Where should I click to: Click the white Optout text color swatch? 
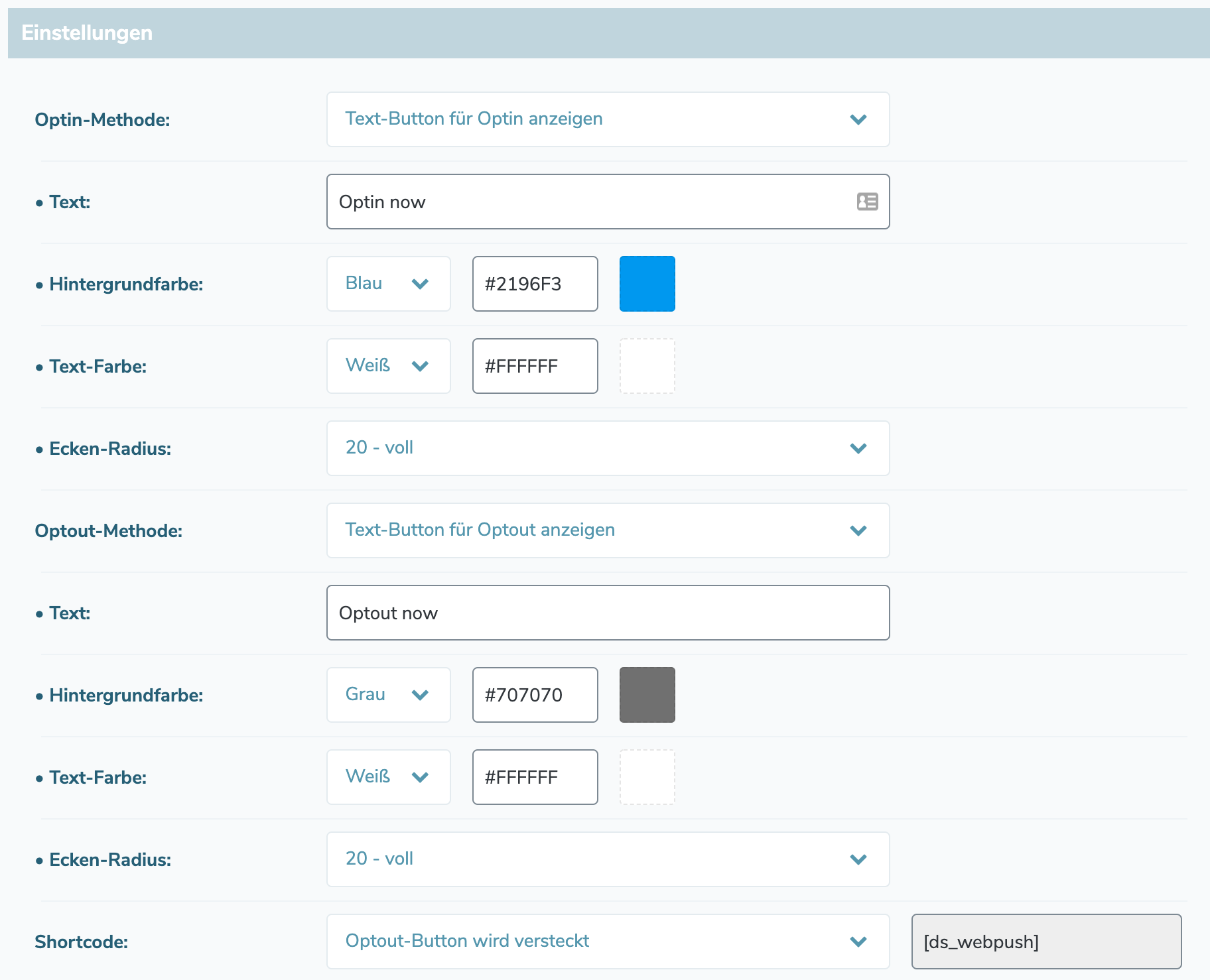[x=647, y=777]
